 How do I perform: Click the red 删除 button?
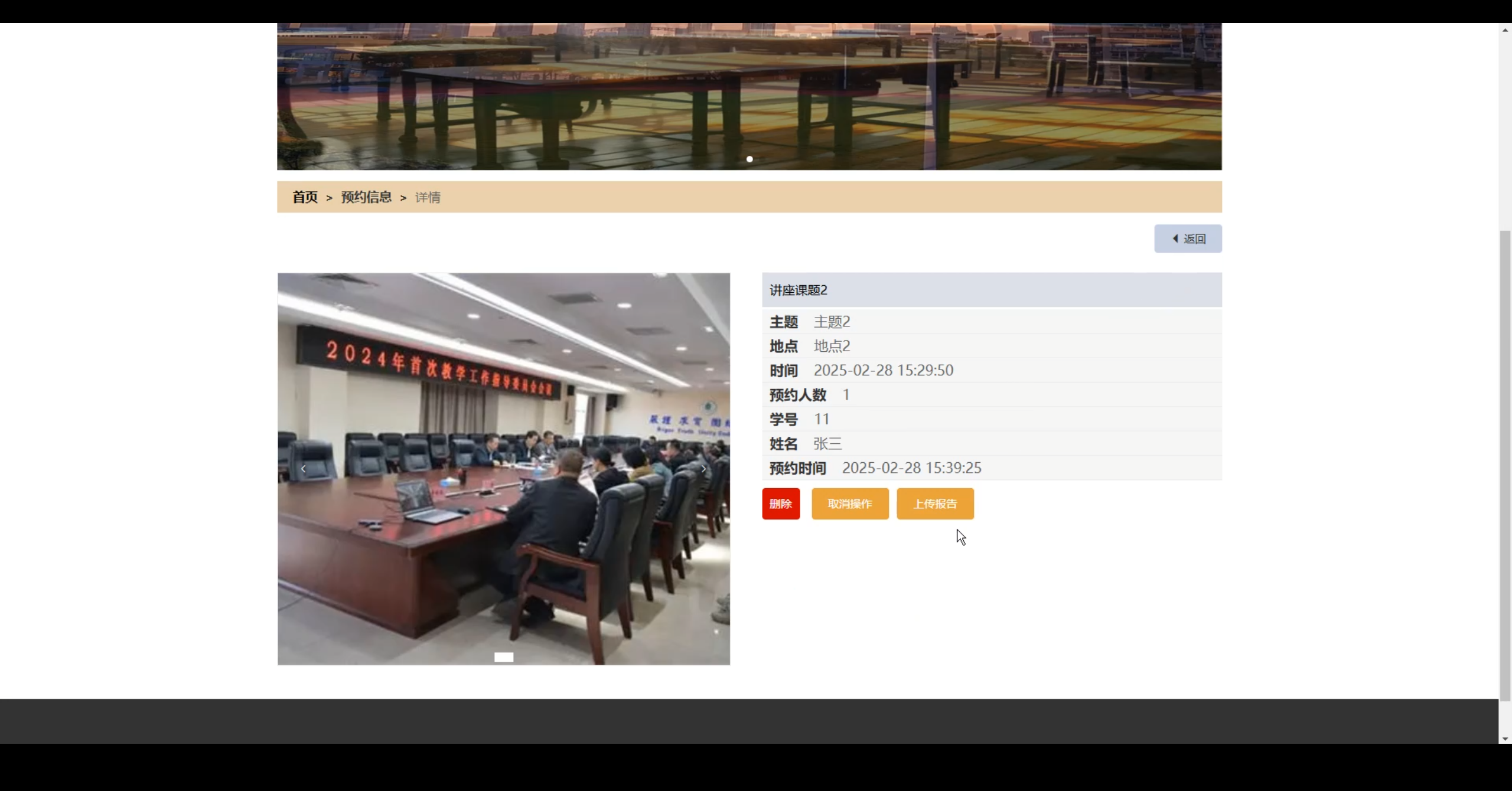[x=781, y=504]
